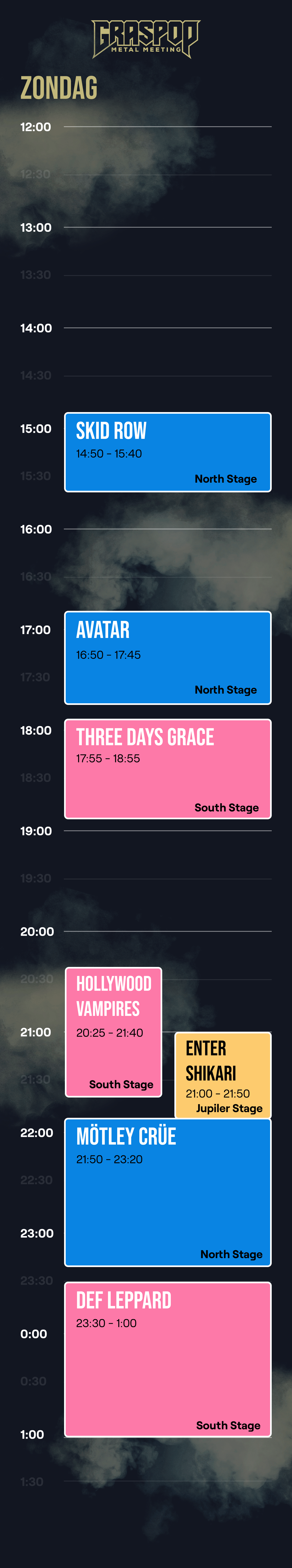The image size is (292, 1568).
Task: Click the Jupiler Stage label
Action: [229, 1108]
